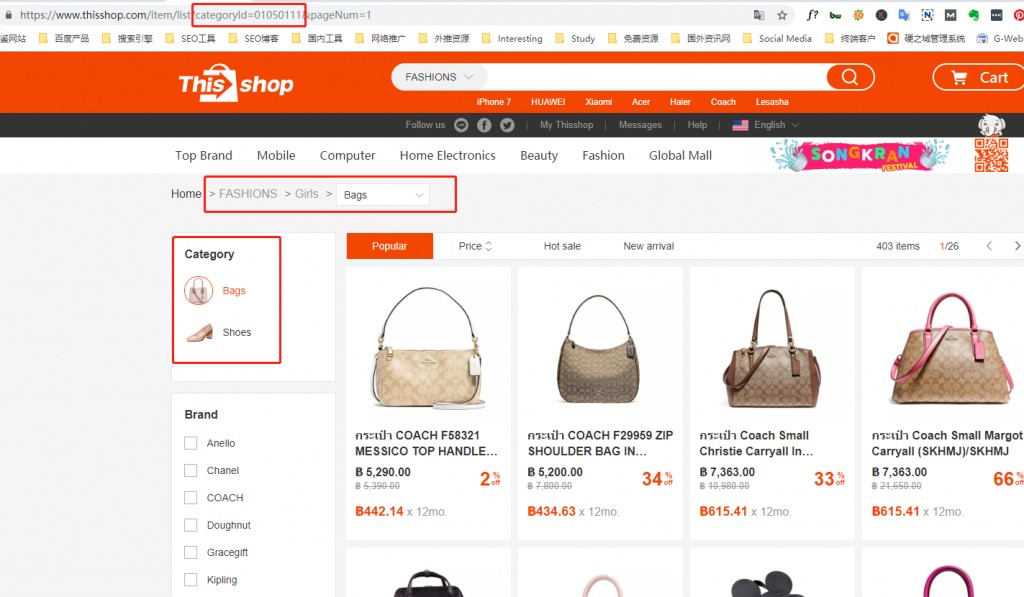Viewport: 1024px width, 597px height.
Task: Click the US flag language icon
Action: click(x=740, y=125)
